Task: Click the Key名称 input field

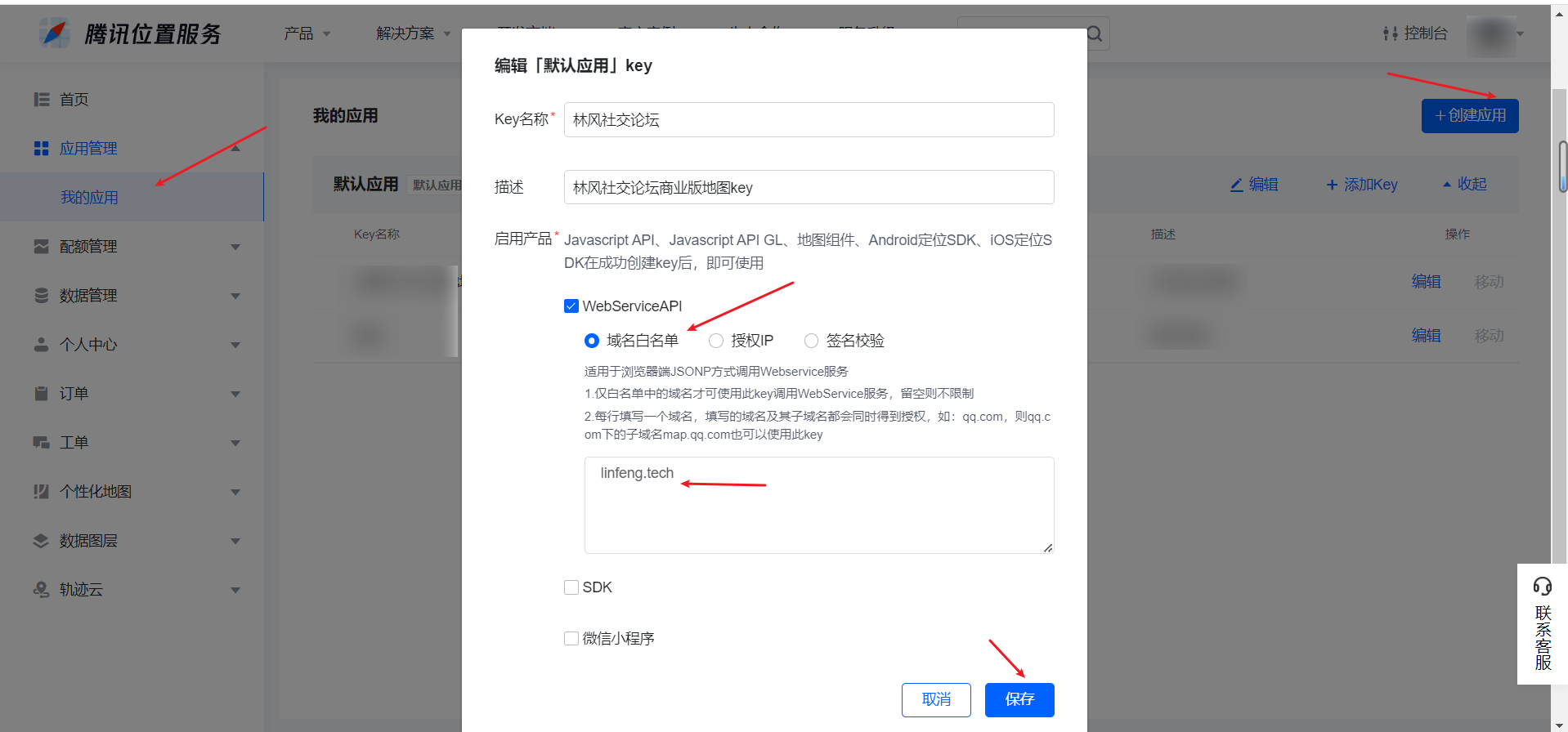Action: tap(809, 120)
